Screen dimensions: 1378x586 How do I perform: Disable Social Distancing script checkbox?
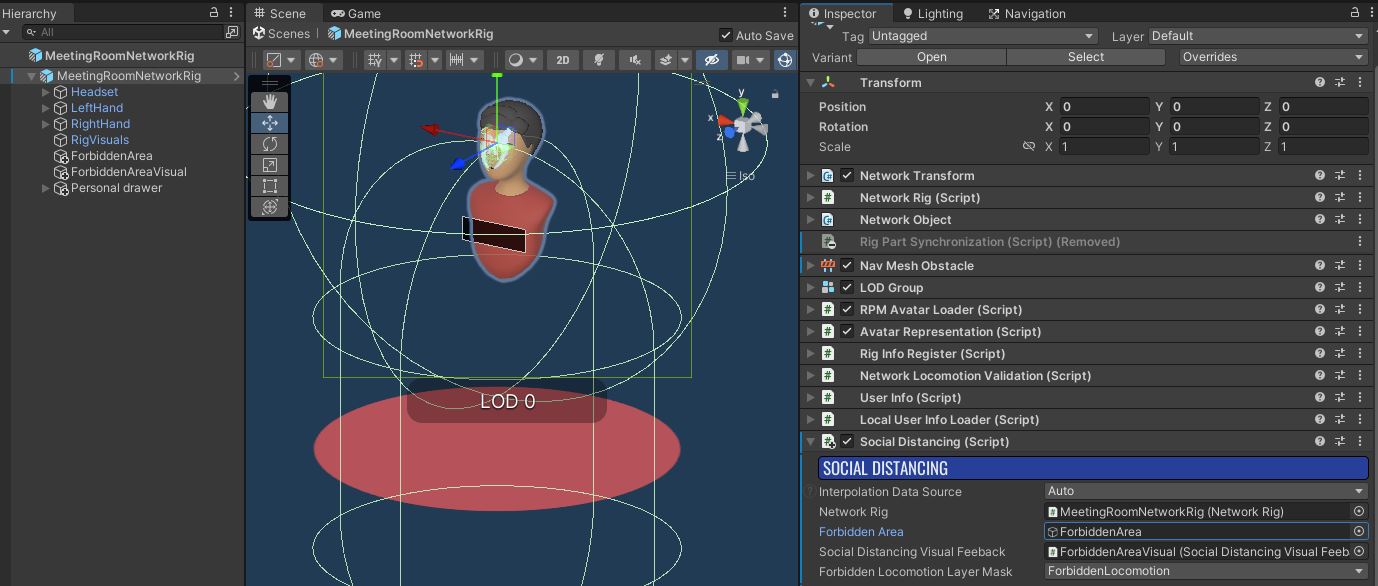pyautogui.click(x=847, y=441)
